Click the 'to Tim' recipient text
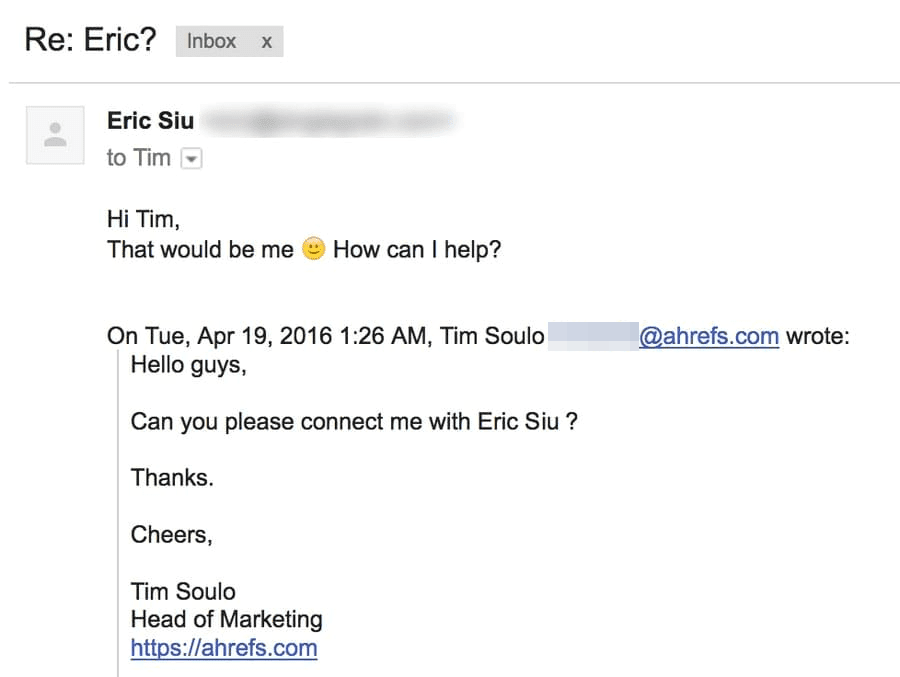This screenshot has width=900, height=677. pyautogui.click(x=138, y=158)
